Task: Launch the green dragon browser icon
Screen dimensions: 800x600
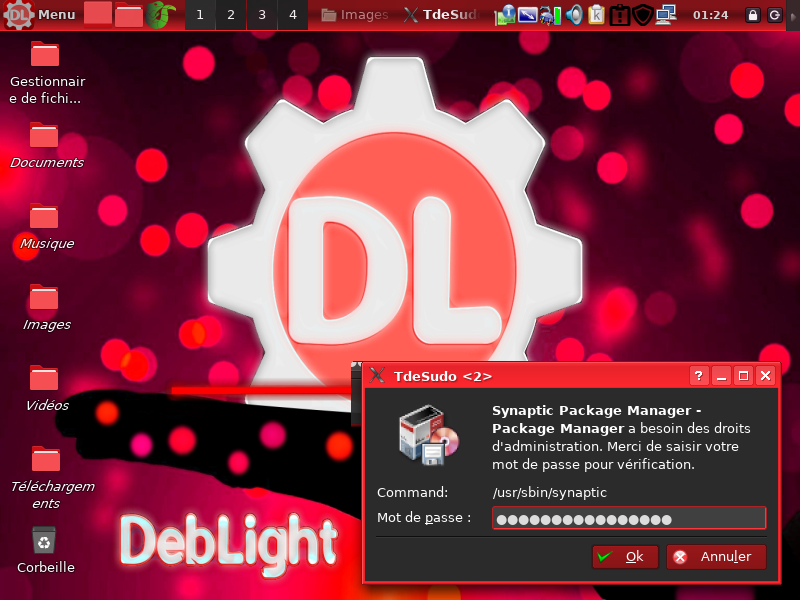Action: tap(160, 15)
